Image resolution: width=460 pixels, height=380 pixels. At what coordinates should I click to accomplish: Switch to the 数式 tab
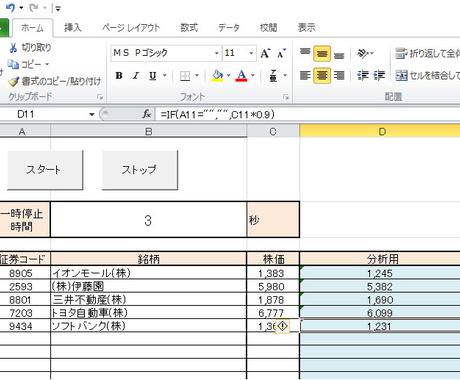[189, 27]
